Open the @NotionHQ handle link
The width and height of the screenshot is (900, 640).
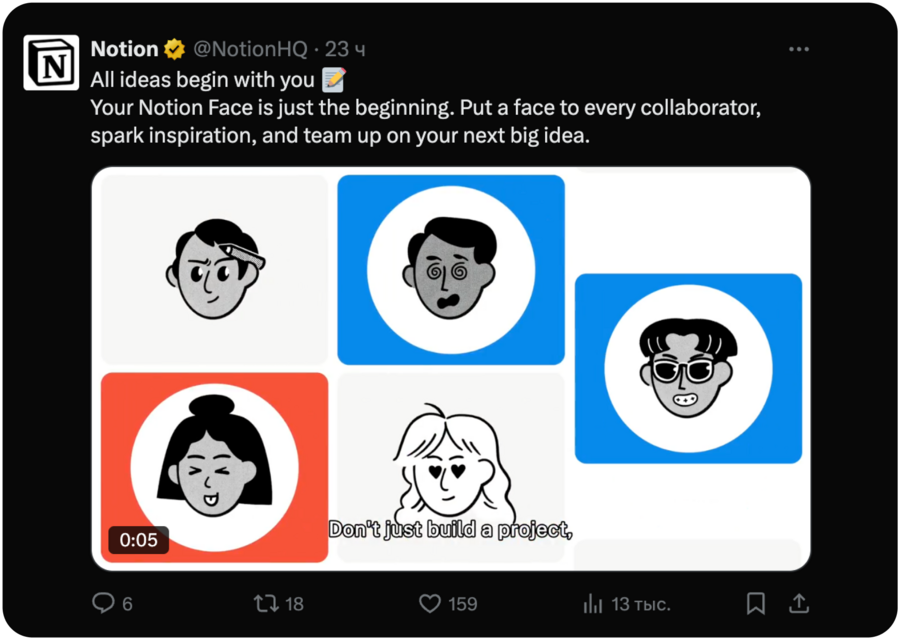point(250,49)
